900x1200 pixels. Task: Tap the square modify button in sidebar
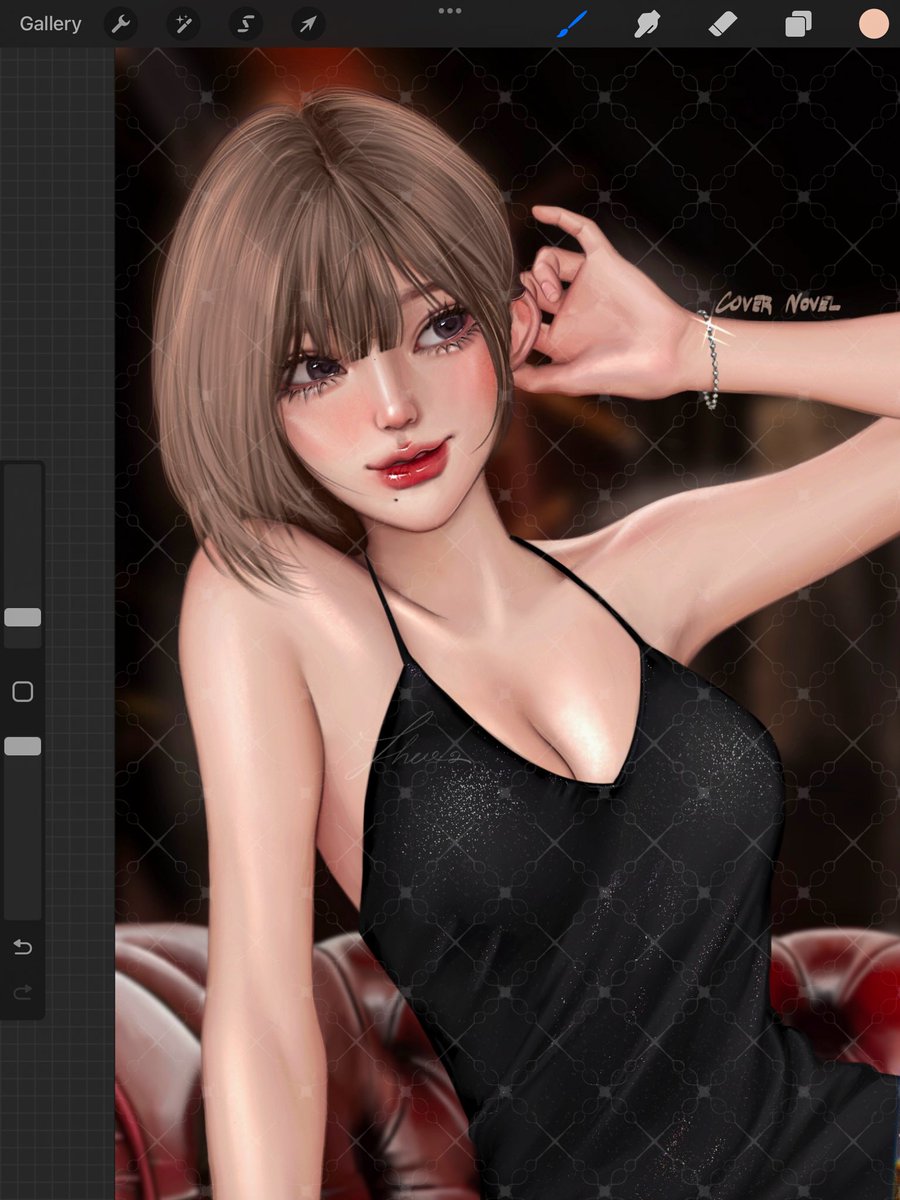pyautogui.click(x=22, y=692)
